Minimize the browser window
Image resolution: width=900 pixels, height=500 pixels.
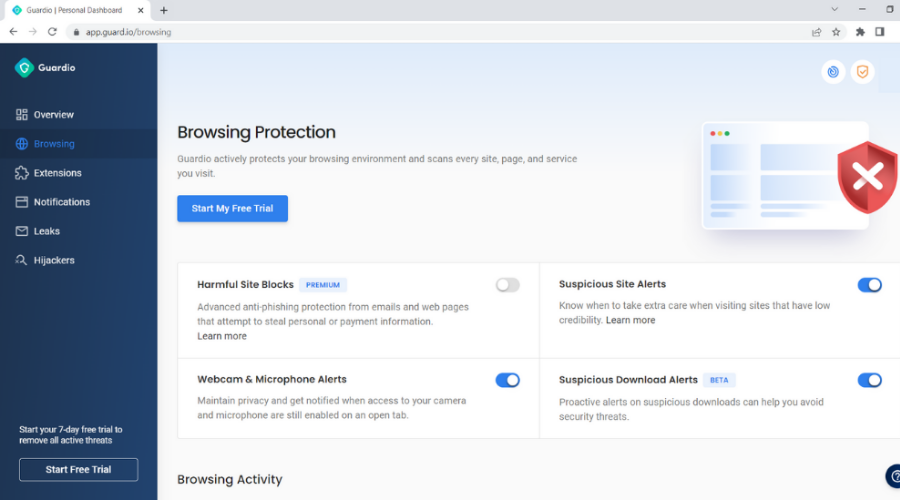tap(862, 10)
